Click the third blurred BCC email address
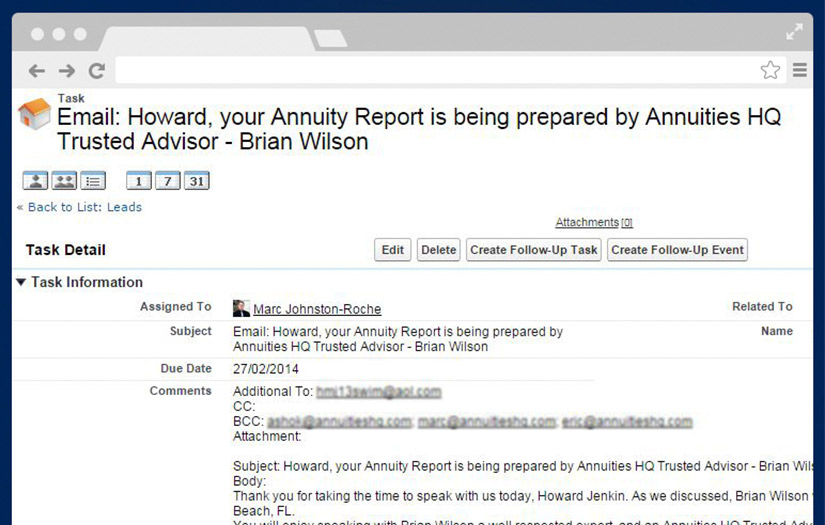The height and width of the screenshot is (525, 825). pos(627,422)
